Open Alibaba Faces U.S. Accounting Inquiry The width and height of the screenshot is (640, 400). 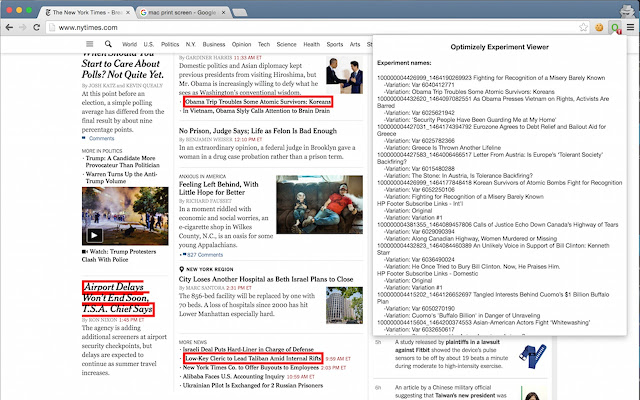coord(233,376)
